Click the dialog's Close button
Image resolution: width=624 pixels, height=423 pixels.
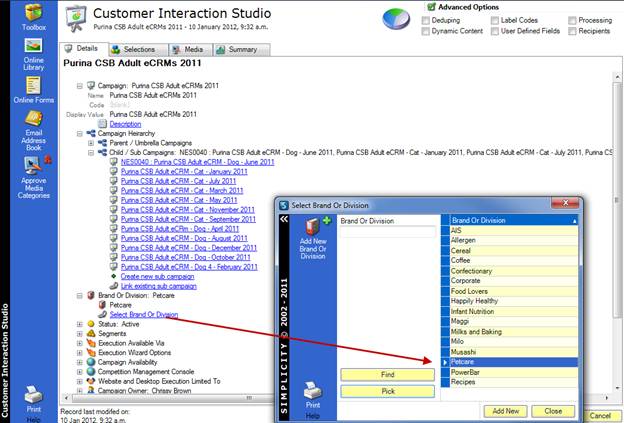[553, 411]
